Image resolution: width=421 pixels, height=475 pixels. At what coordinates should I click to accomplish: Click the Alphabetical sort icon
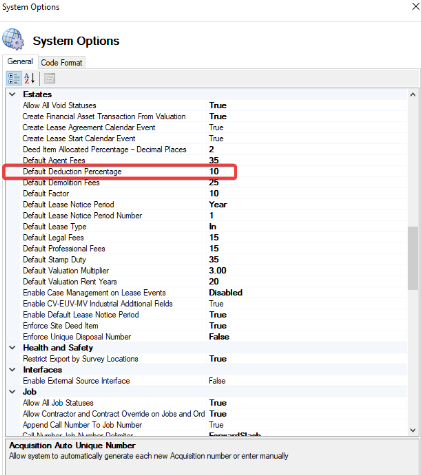pyautogui.click(x=29, y=79)
